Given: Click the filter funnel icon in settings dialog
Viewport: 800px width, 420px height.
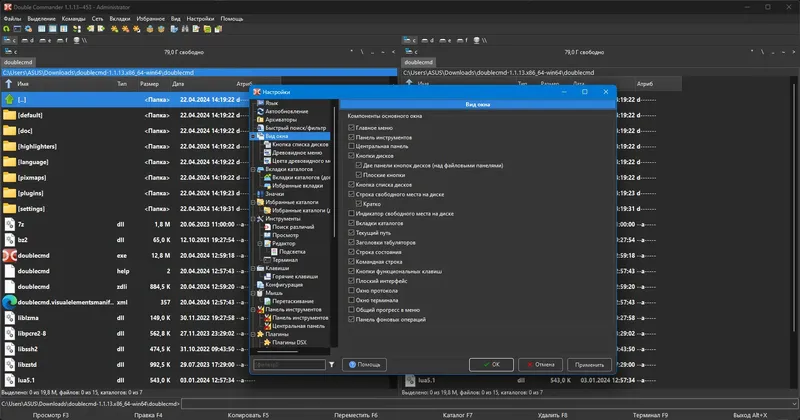Looking at the screenshot, I should (x=332, y=365).
